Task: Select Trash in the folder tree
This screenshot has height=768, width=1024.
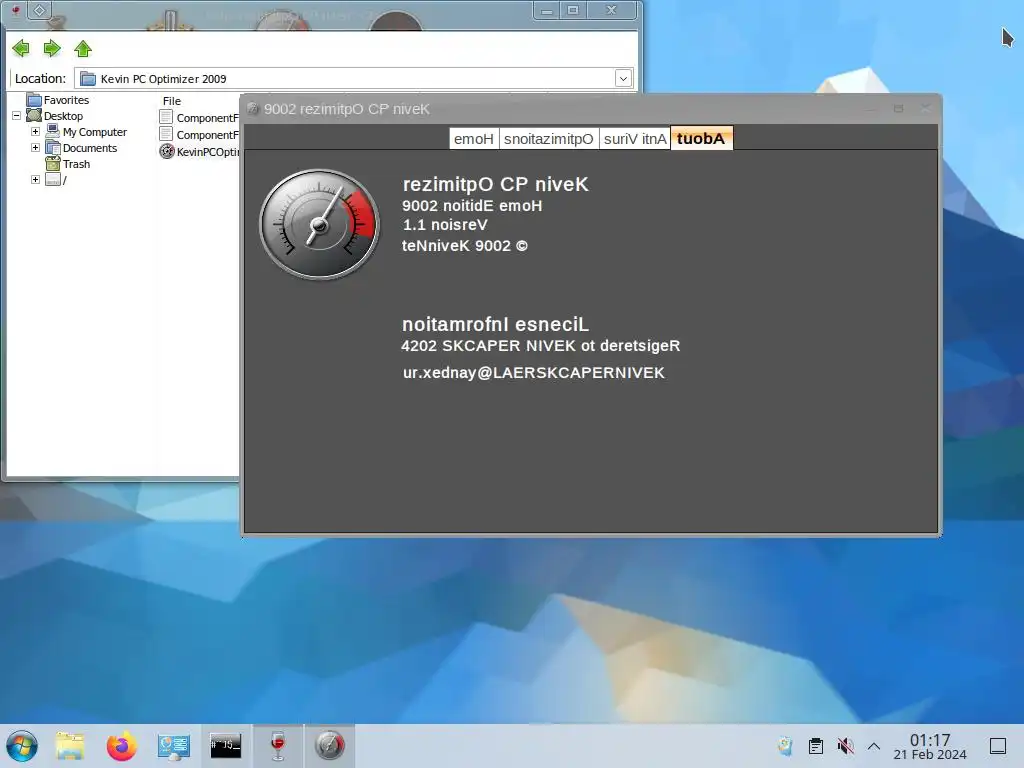Action: pyautogui.click(x=76, y=164)
